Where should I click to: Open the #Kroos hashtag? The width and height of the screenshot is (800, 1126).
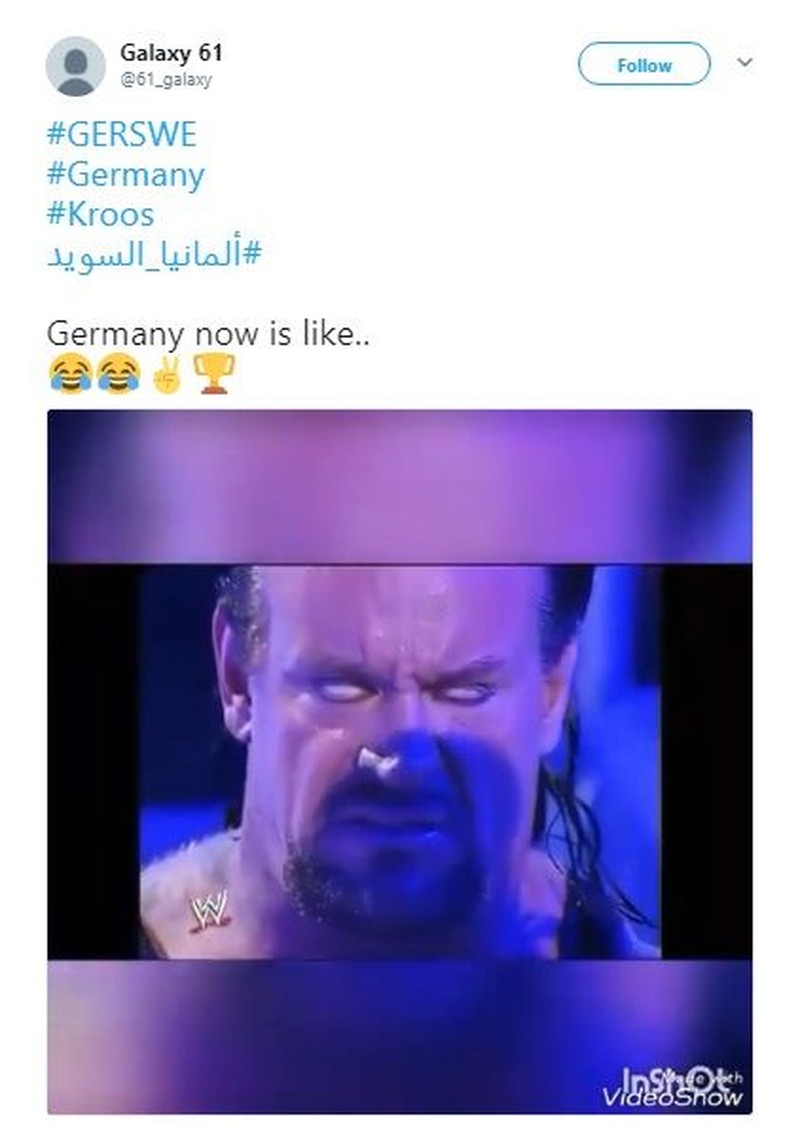coord(101,215)
